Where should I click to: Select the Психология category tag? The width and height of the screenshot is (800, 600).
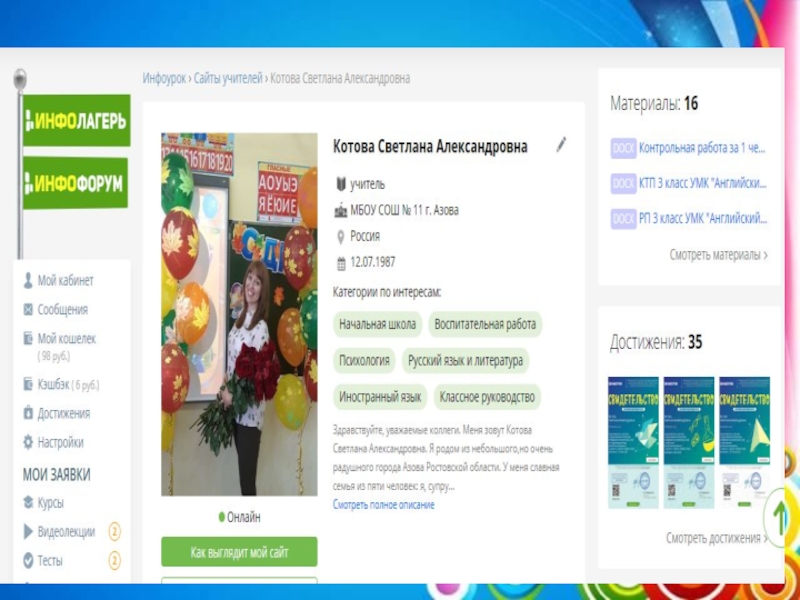tap(364, 361)
